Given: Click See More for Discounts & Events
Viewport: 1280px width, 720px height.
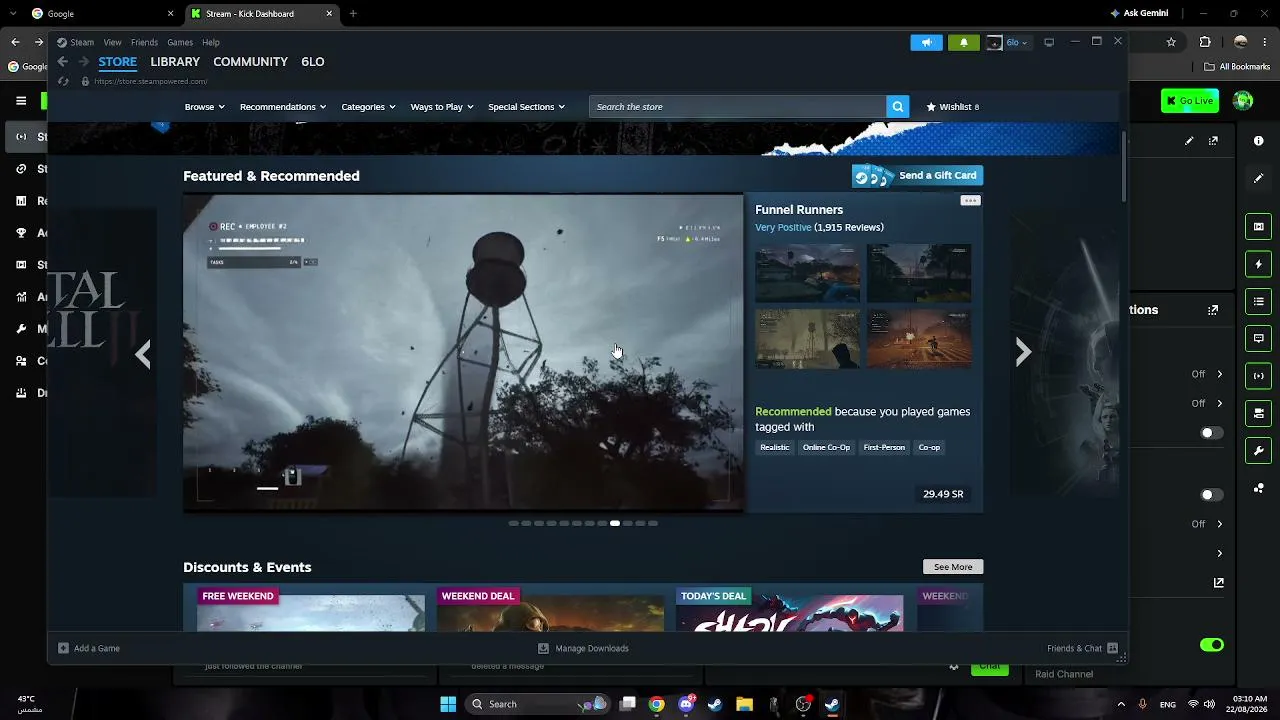Looking at the screenshot, I should [x=953, y=567].
